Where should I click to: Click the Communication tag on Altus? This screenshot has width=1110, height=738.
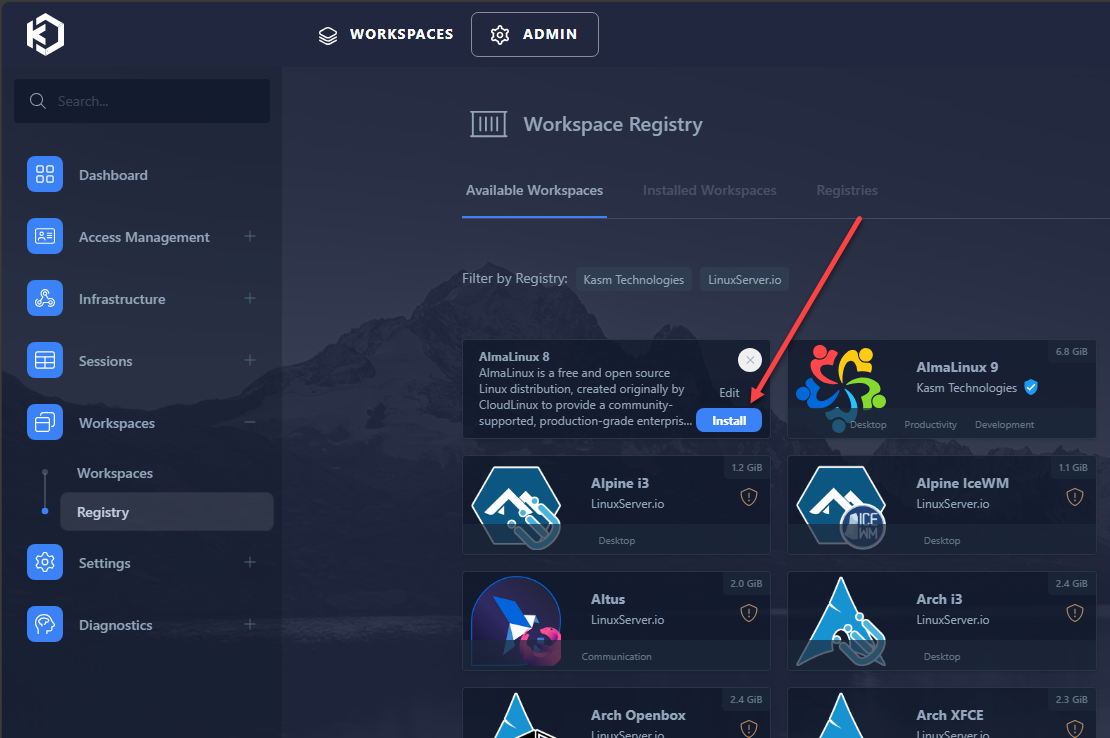(617, 657)
